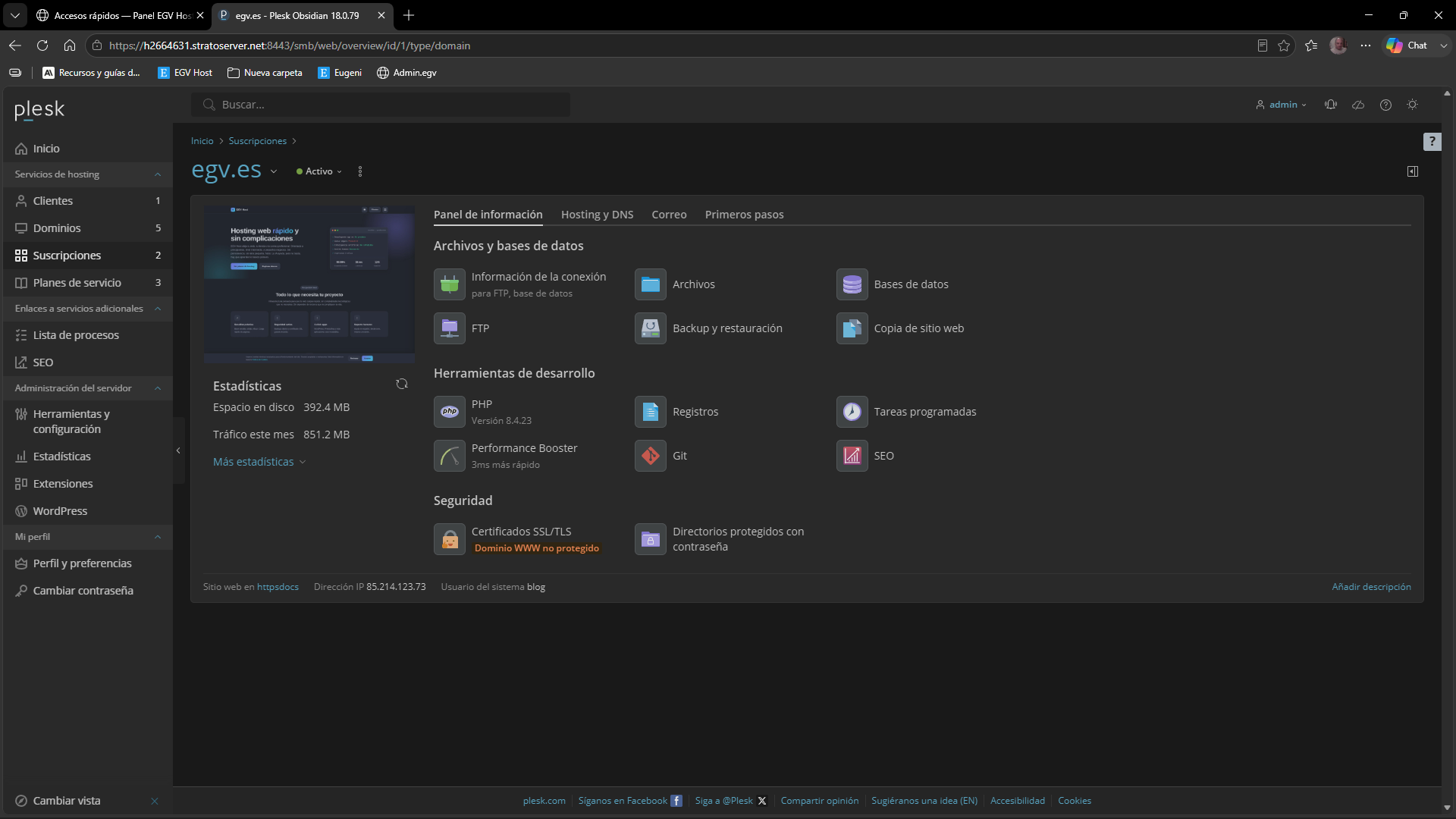Open the help question-mark icon in header

1385,105
